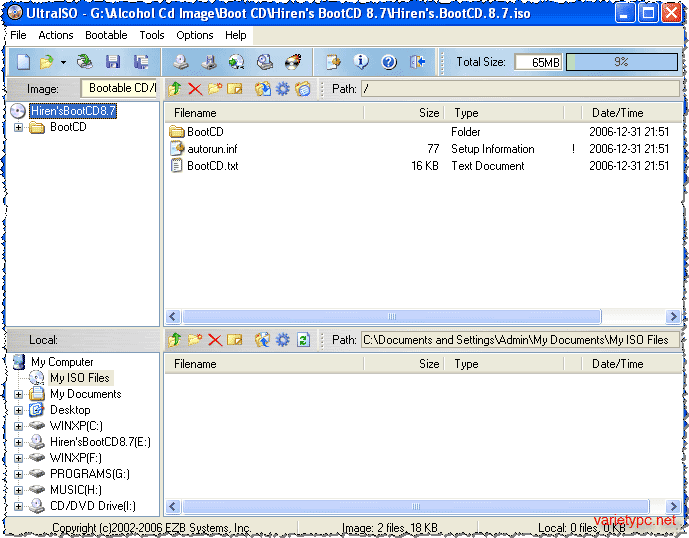The image size is (689, 538).
Task: Select Hiren'sBootCD8.7 root in image tree
Action: pyautogui.click(x=73, y=111)
